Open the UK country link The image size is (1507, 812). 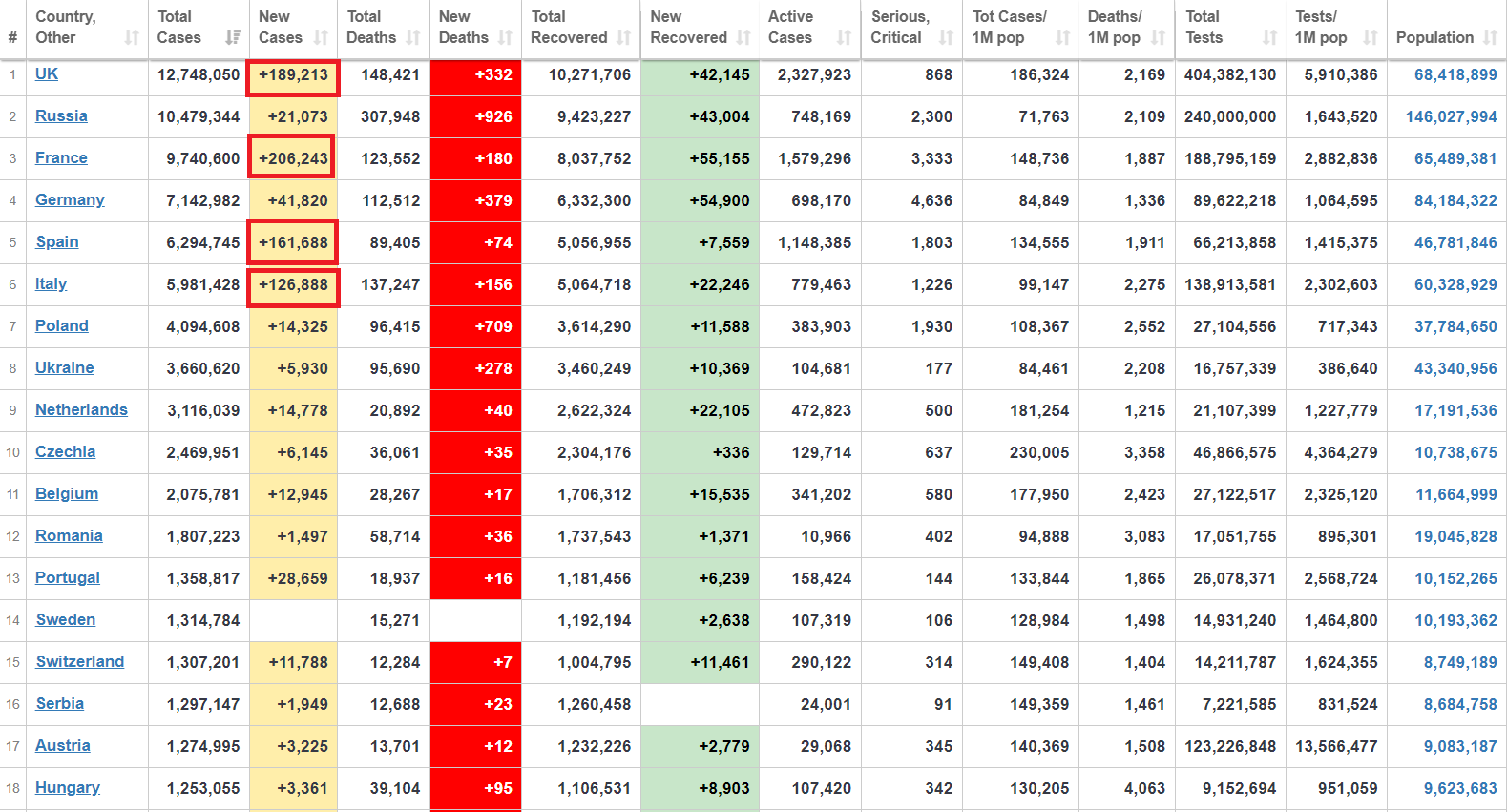[x=47, y=73]
